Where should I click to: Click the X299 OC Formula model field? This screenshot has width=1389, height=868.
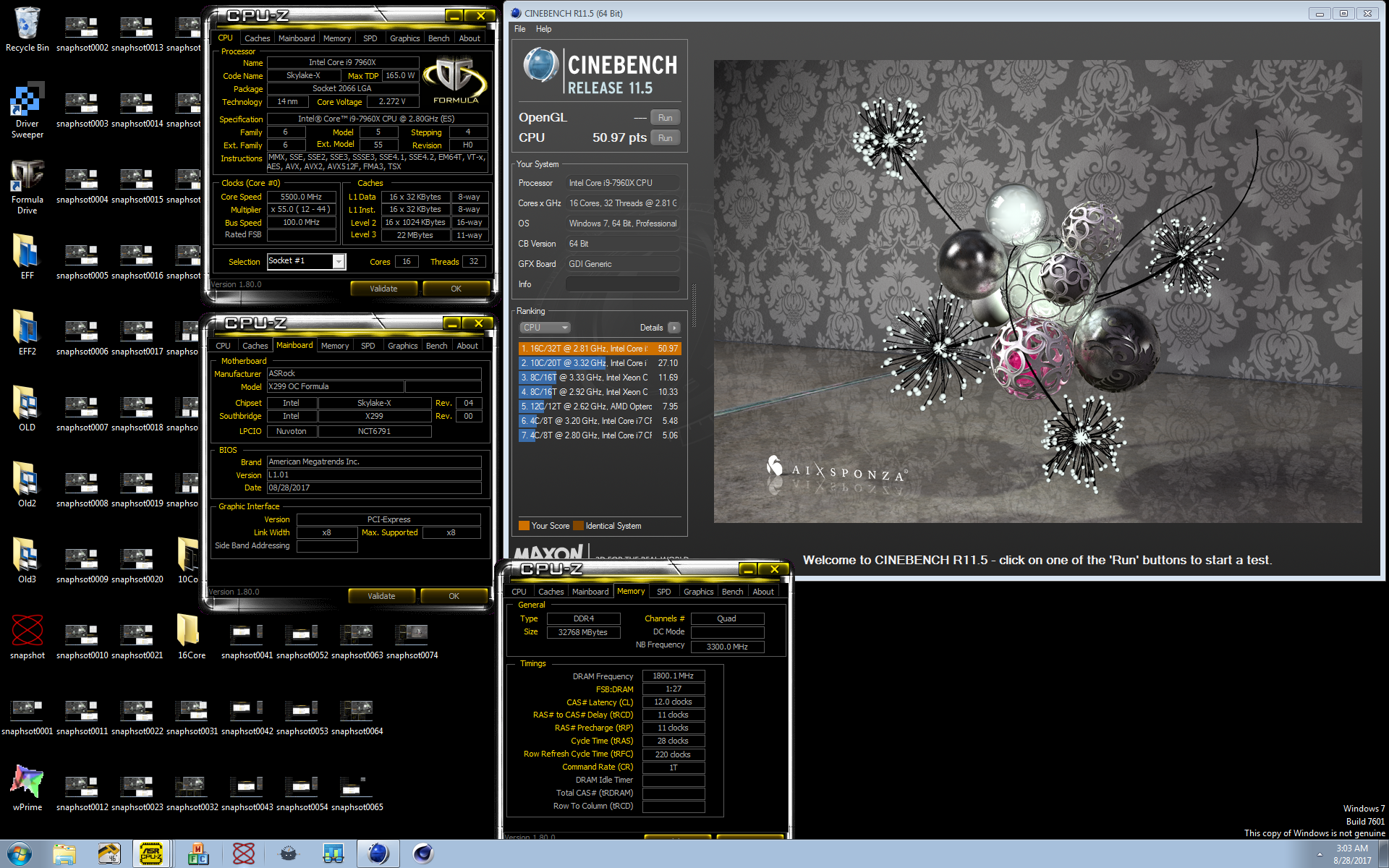(x=335, y=387)
